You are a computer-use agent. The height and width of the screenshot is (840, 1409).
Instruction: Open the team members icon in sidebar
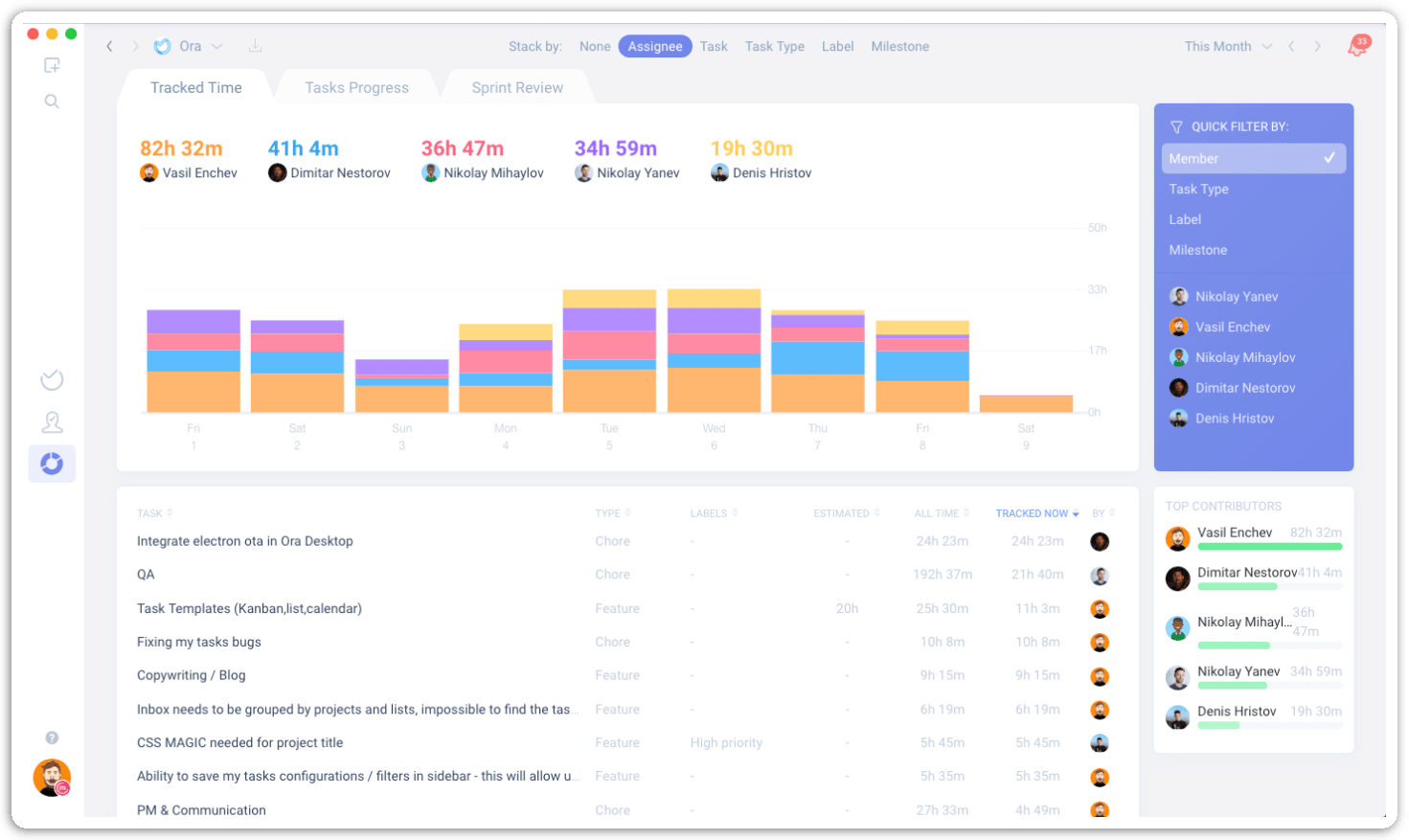52,421
